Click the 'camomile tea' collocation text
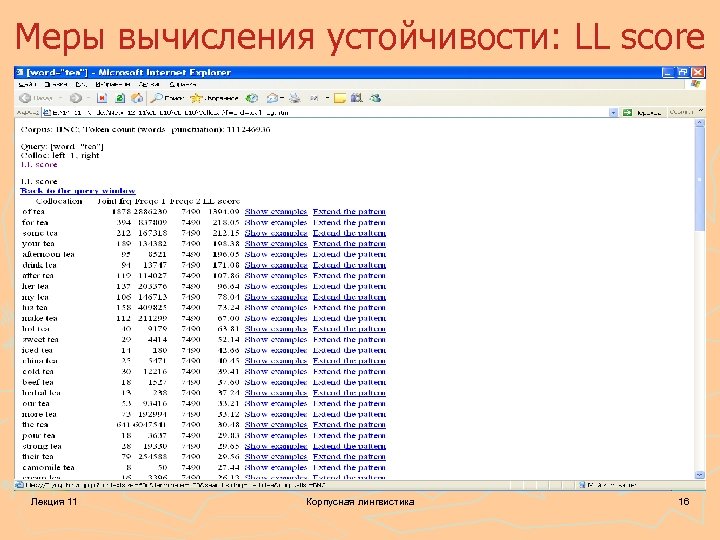 point(48,467)
